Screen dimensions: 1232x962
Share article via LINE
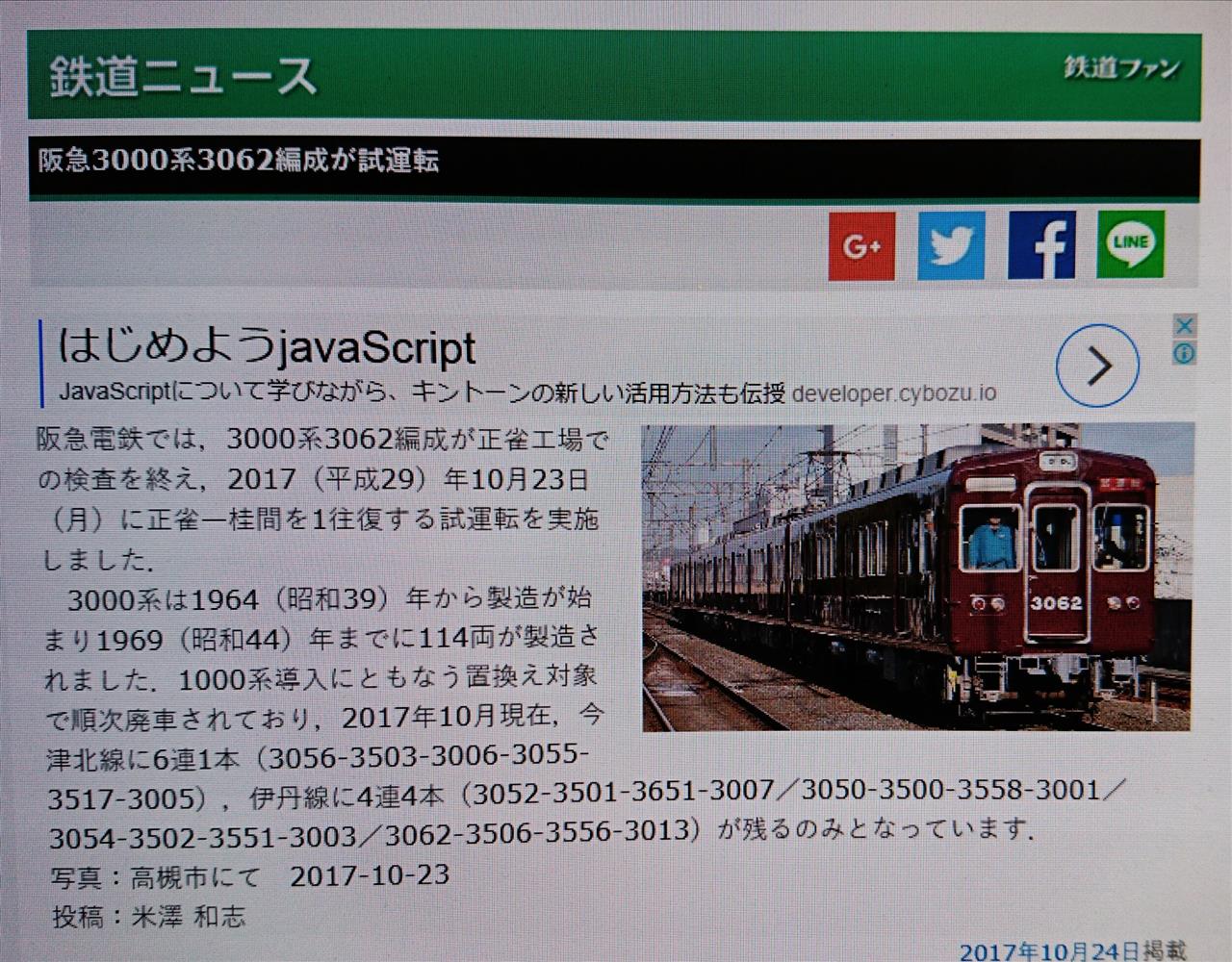1131,244
